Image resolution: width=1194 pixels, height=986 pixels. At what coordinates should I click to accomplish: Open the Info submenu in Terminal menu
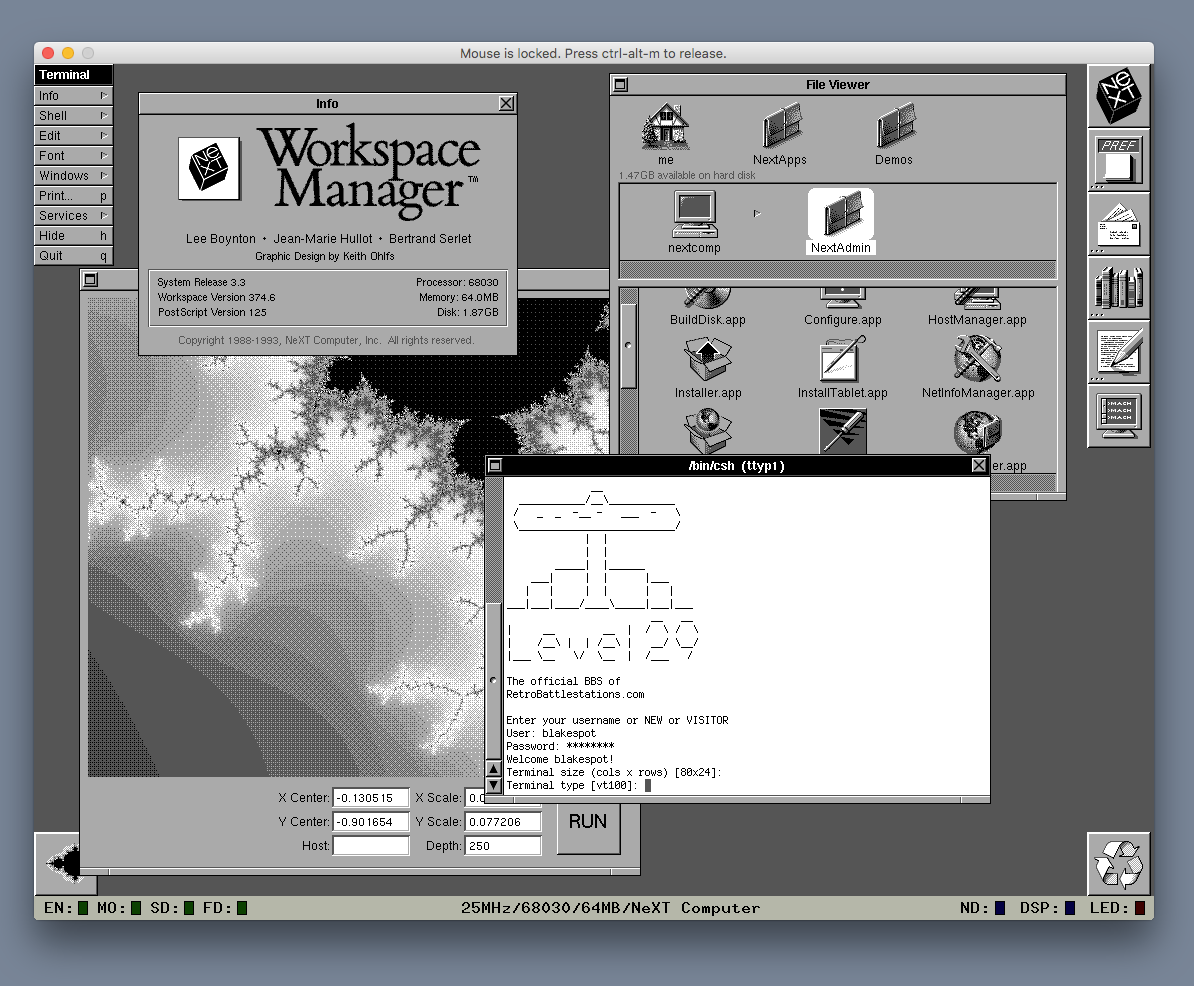(x=73, y=95)
